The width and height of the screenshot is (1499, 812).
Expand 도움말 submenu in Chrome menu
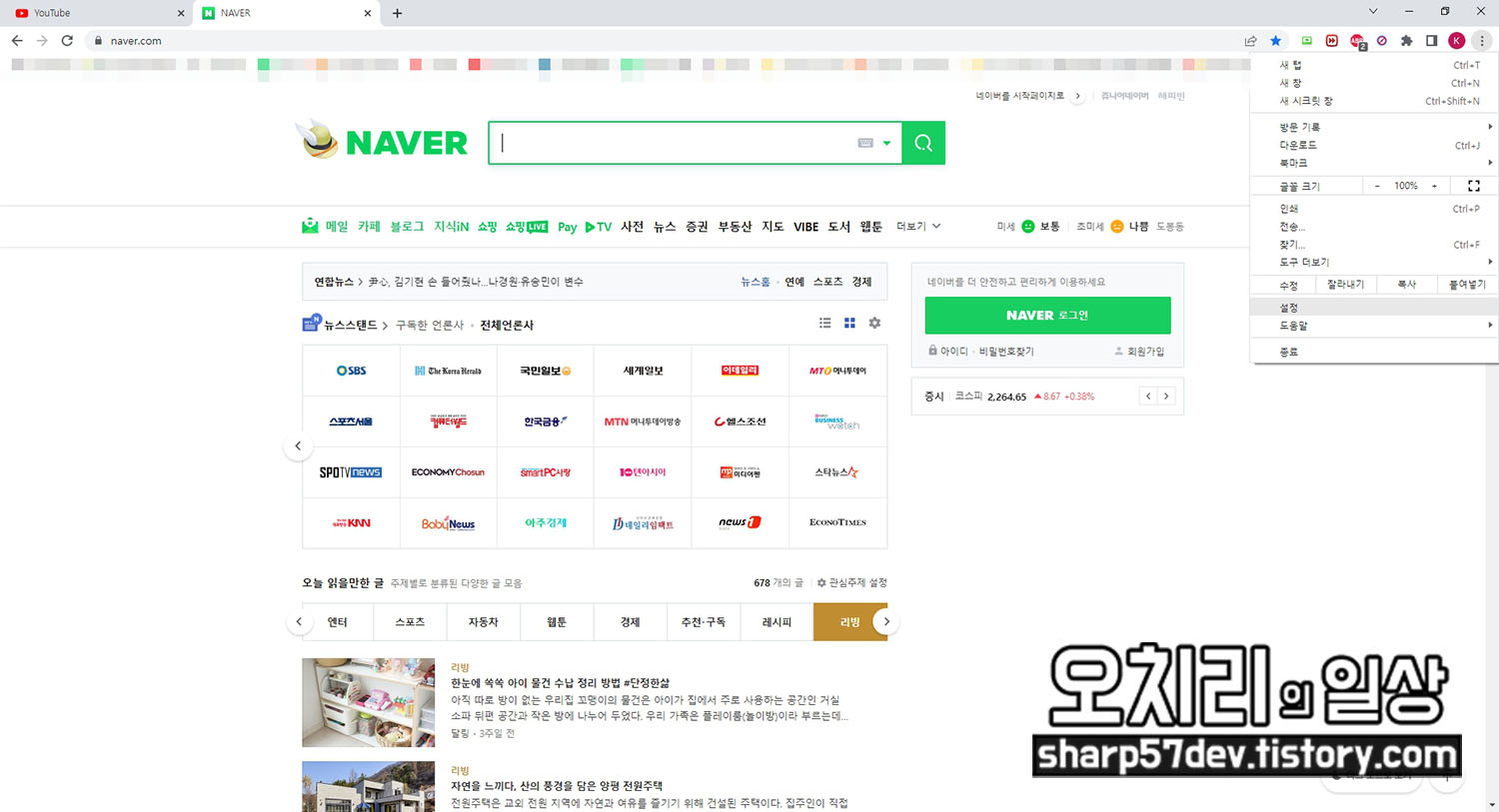1374,326
